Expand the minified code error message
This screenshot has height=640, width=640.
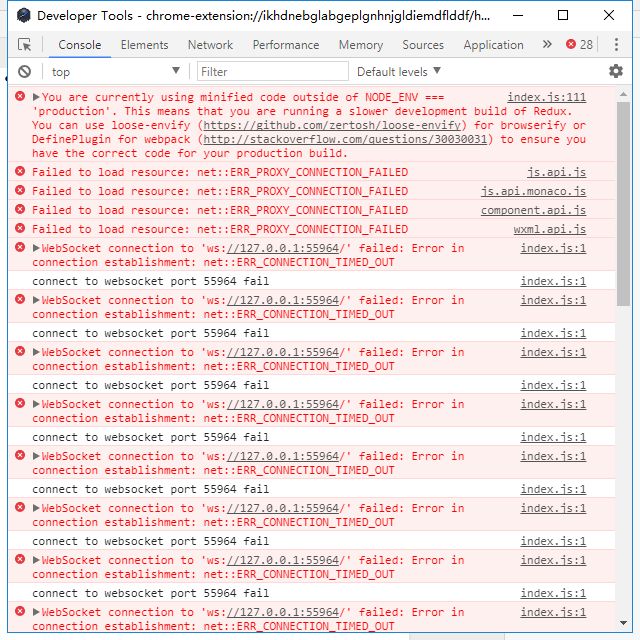click(x=36, y=97)
